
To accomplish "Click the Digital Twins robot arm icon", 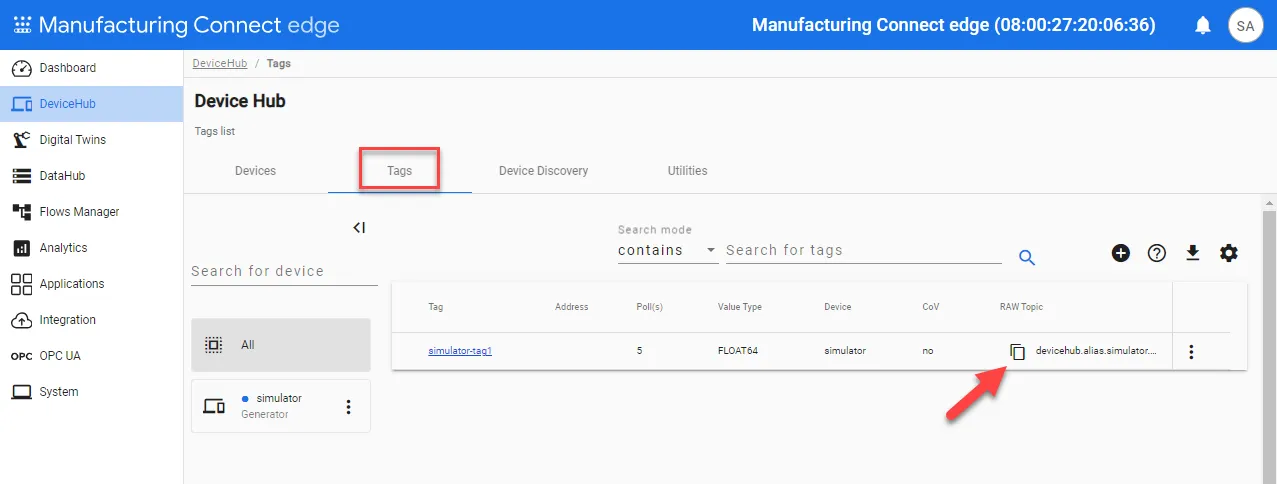I will 21,140.
